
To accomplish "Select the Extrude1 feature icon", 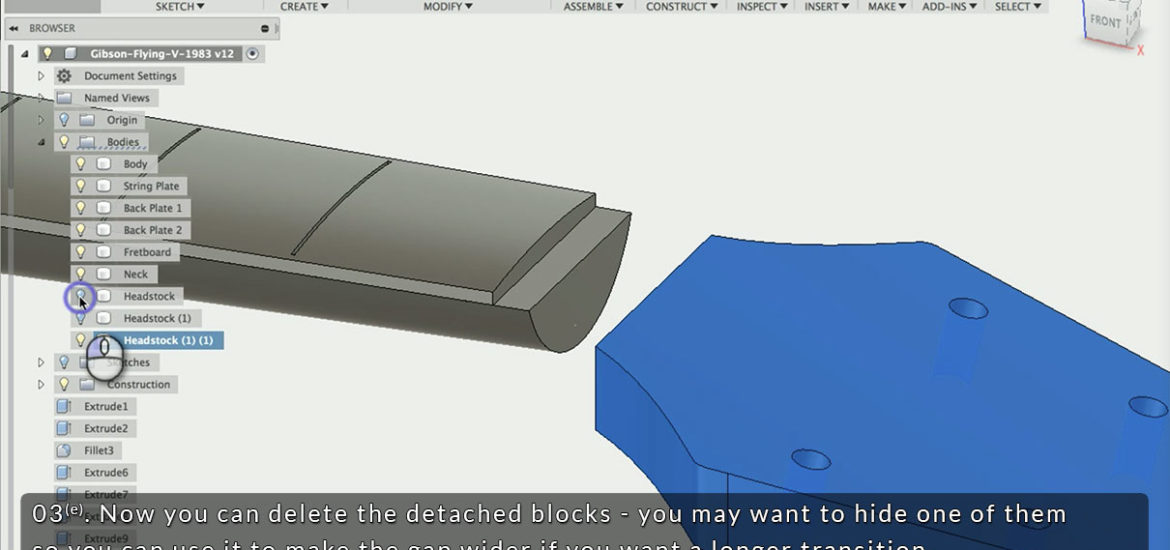I will [65, 406].
